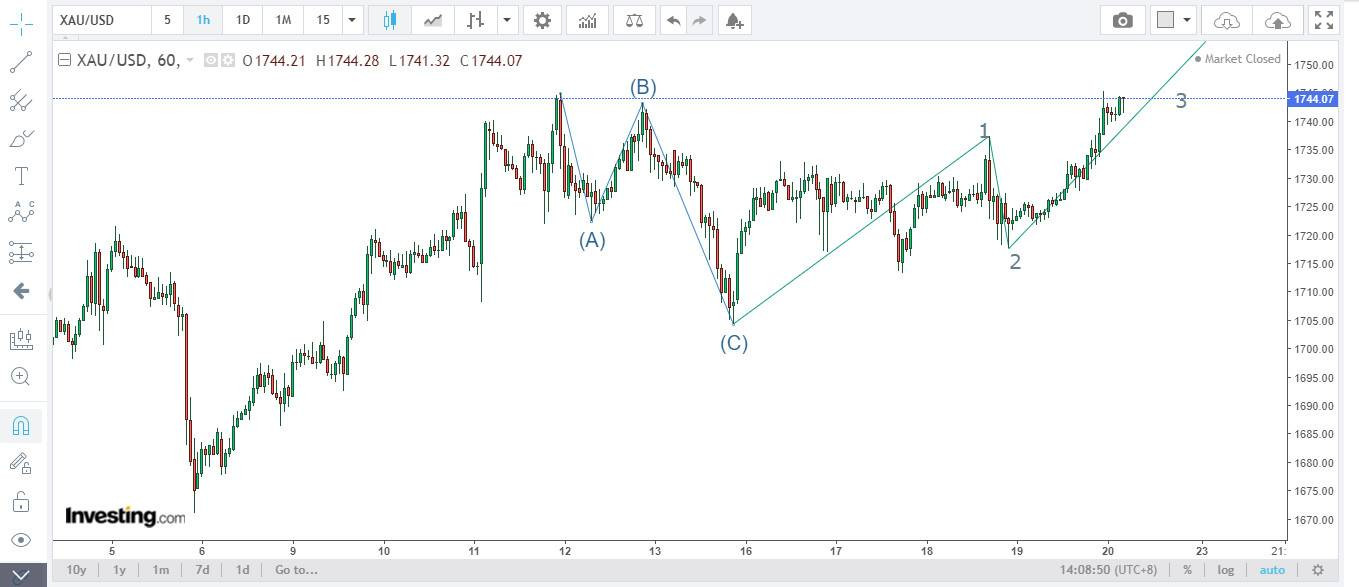
Task: Toggle hide all drawings eye icon
Action: point(21,540)
